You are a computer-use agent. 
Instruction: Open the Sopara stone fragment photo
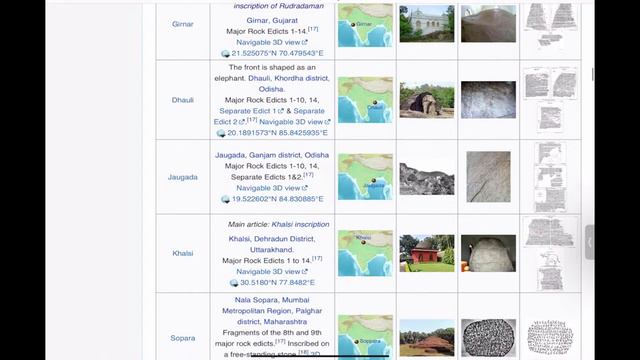489,338
